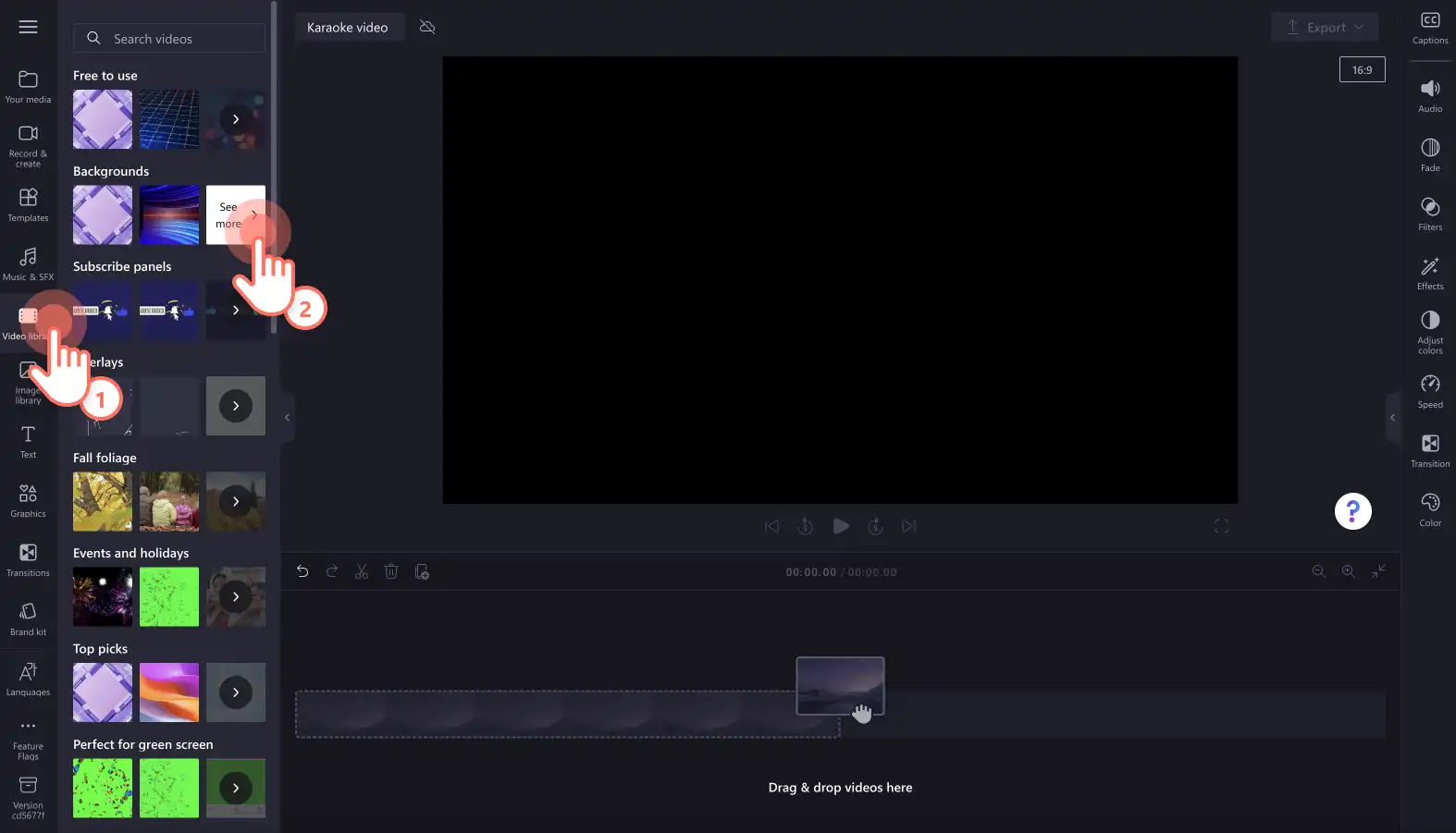1456x833 pixels.
Task: Switch to the Text tab
Action: coord(28,441)
